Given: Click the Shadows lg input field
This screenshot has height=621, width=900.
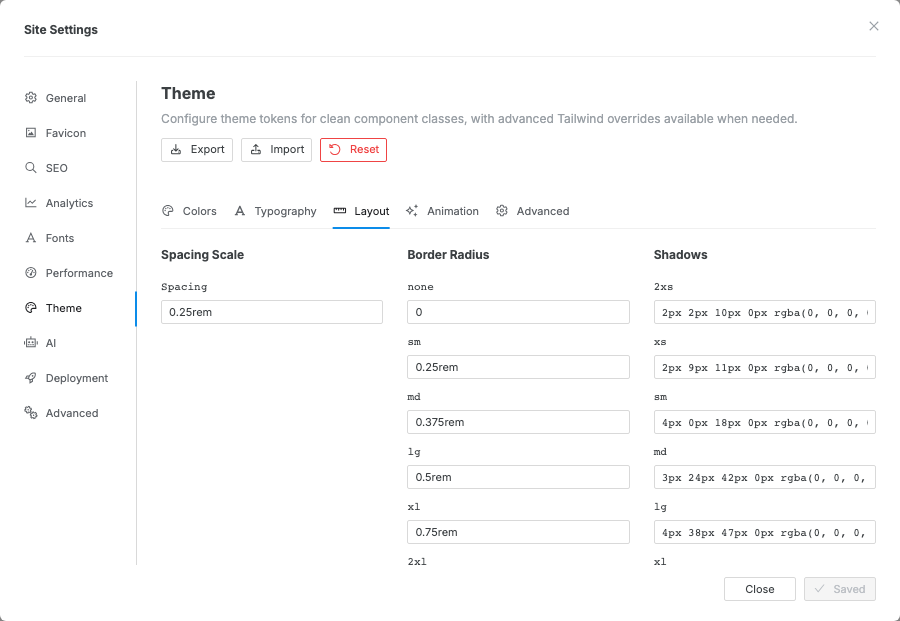Looking at the screenshot, I should point(765,533).
